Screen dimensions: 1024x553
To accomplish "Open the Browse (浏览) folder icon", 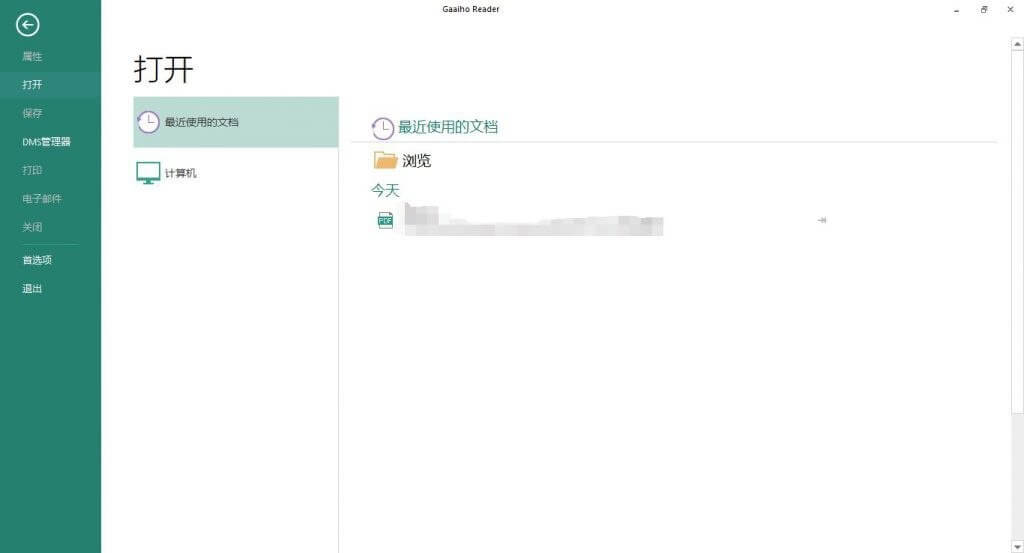I will (x=385, y=160).
